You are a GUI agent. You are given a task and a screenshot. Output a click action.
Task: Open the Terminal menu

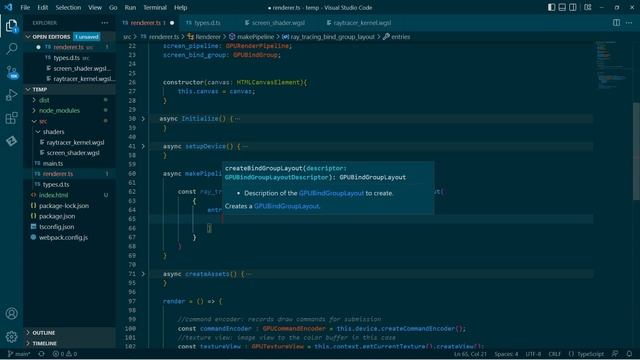(155, 7)
